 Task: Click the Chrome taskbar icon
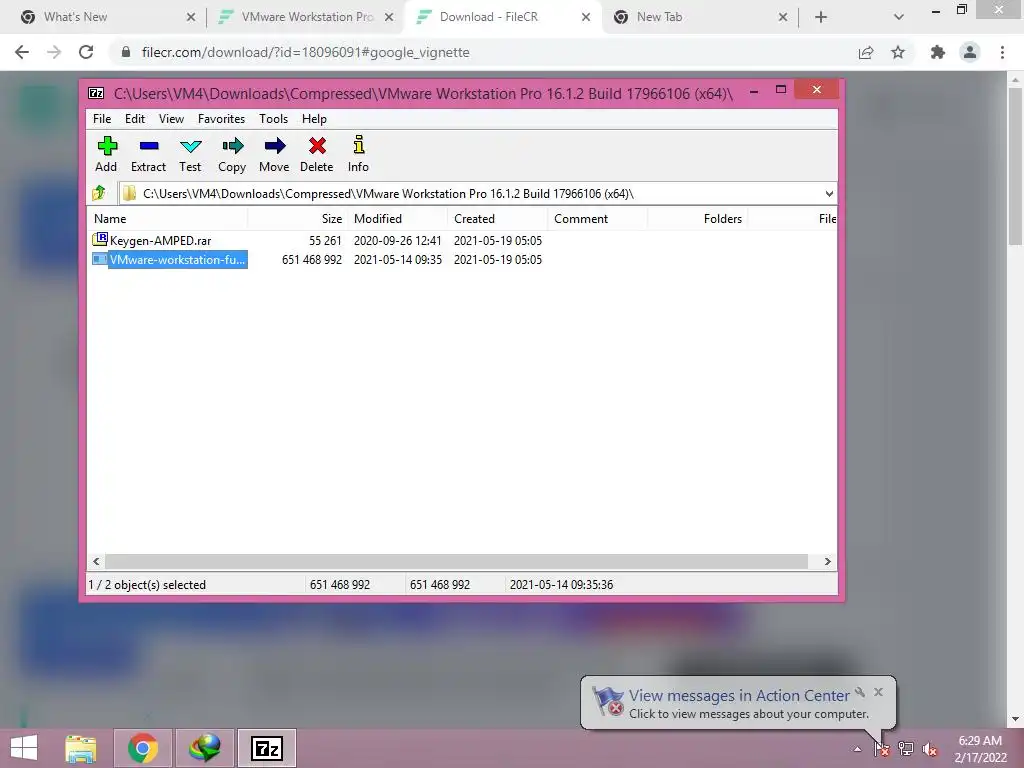tap(142, 748)
